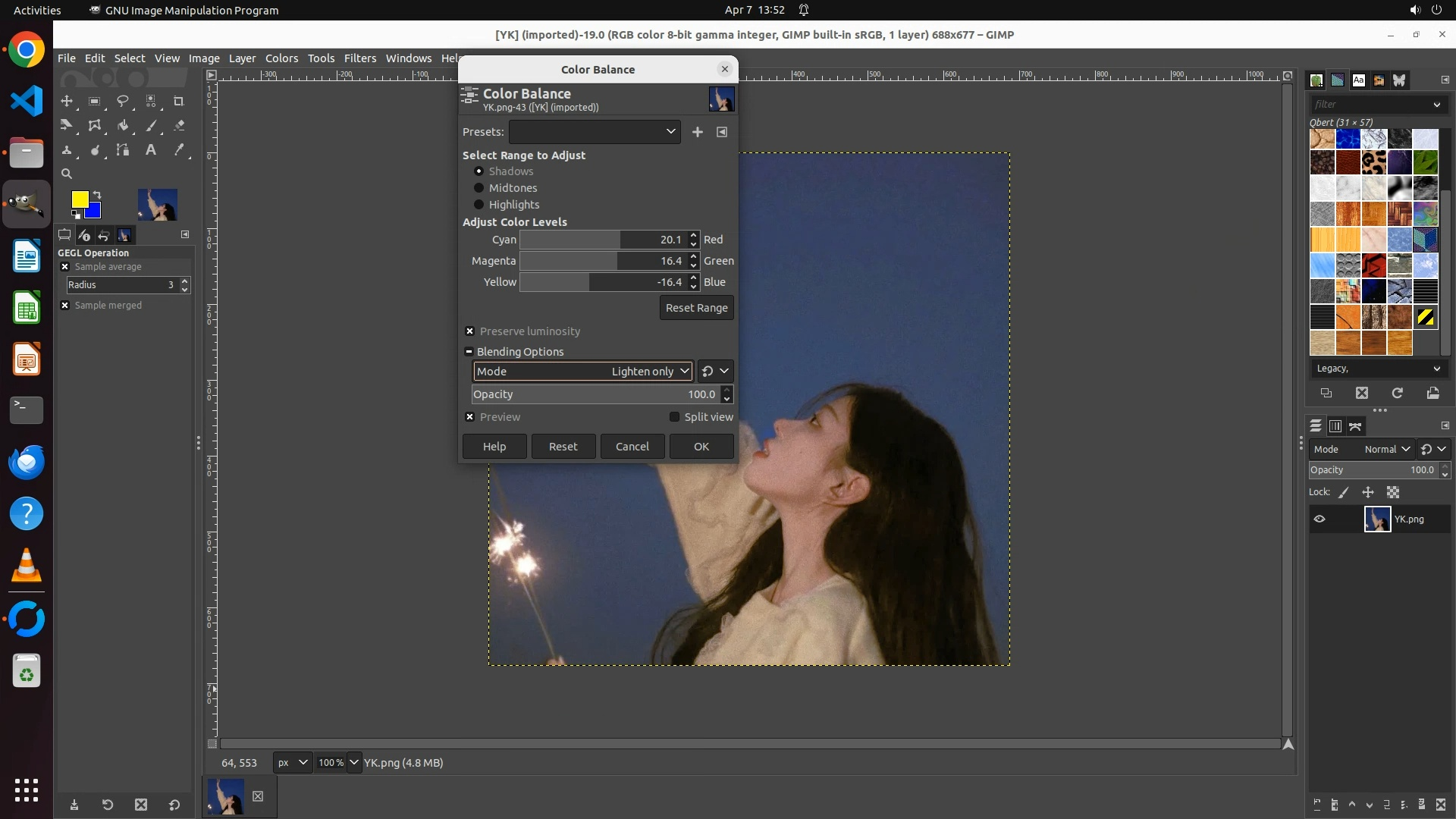1456x819 pixels.
Task: Enable Split view checkbox
Action: 674,417
